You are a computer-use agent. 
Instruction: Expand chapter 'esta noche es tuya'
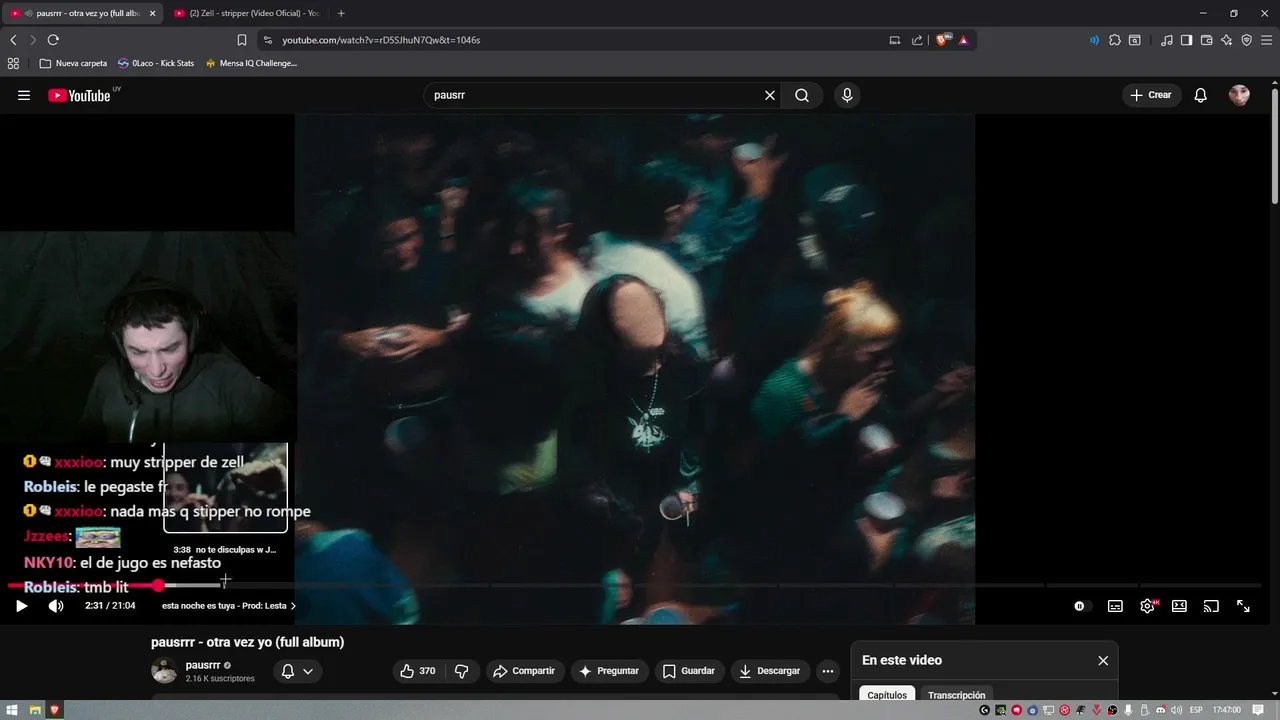click(x=229, y=606)
